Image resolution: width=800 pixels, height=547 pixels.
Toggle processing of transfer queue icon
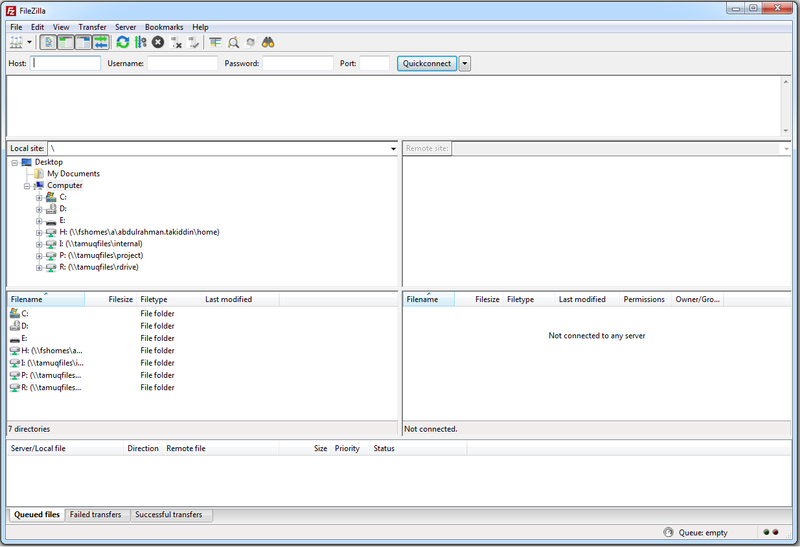click(140, 43)
